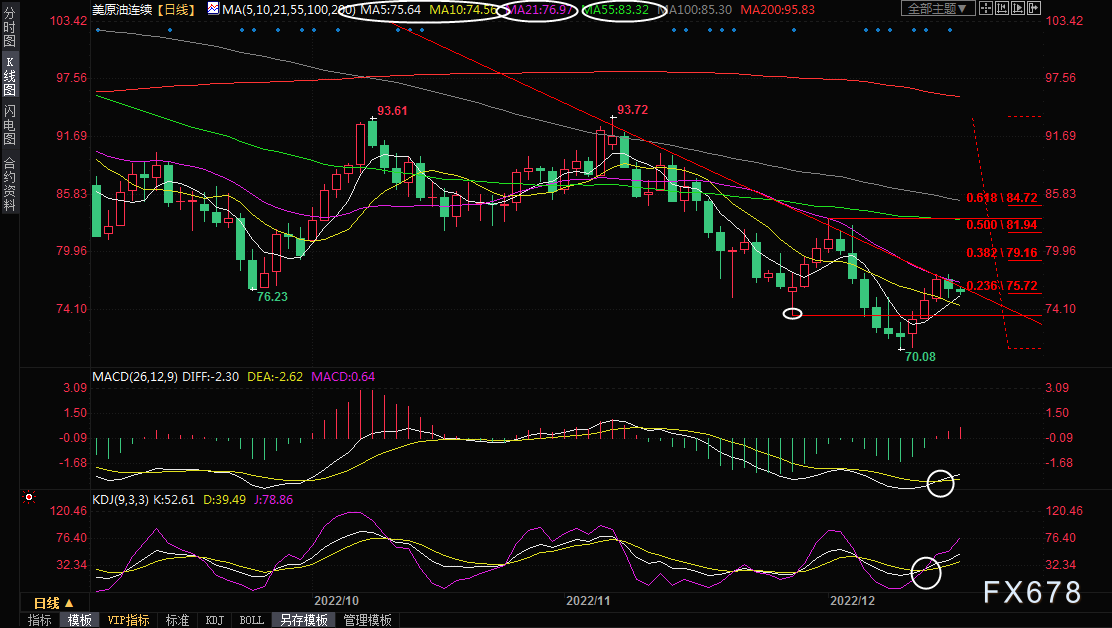Image resolution: width=1112 pixels, height=628 pixels.
Task: Click the 93.72 high price label
Action: (633, 110)
